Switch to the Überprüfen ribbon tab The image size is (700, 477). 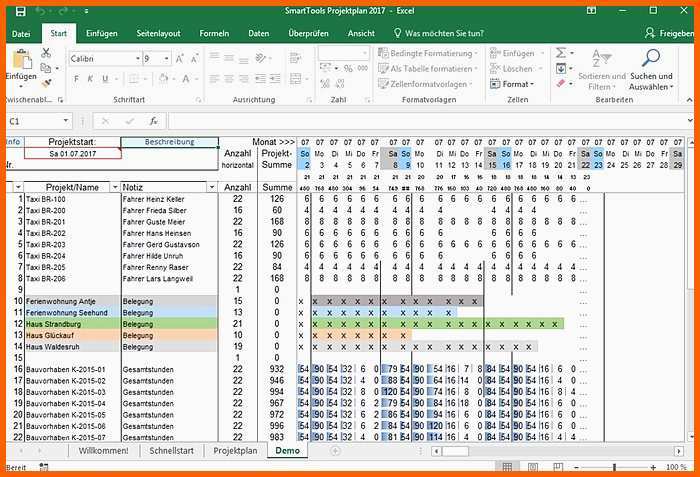(308, 33)
